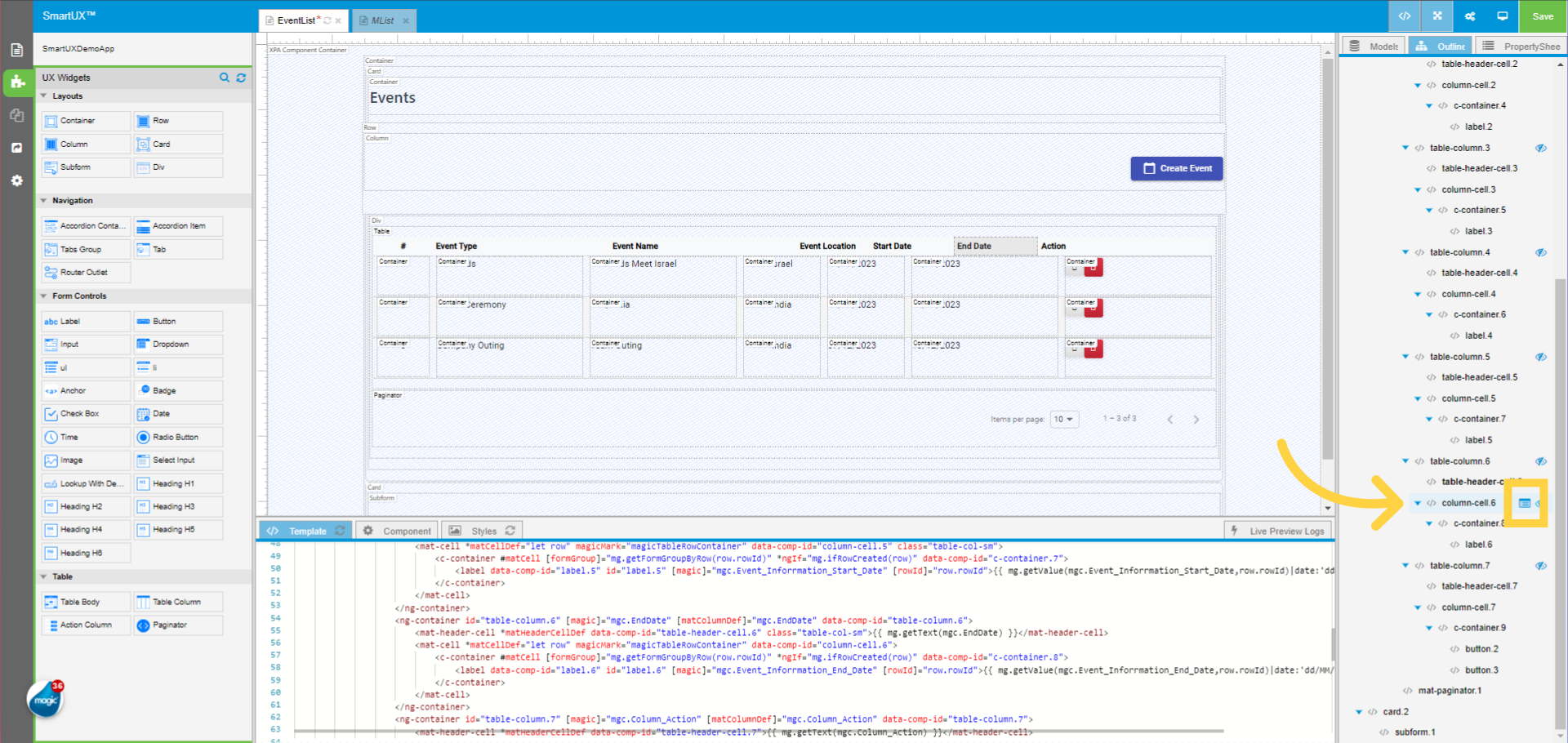Open the Settings gear in the left sidebar
Image resolution: width=1568 pixels, height=743 pixels.
[17, 180]
